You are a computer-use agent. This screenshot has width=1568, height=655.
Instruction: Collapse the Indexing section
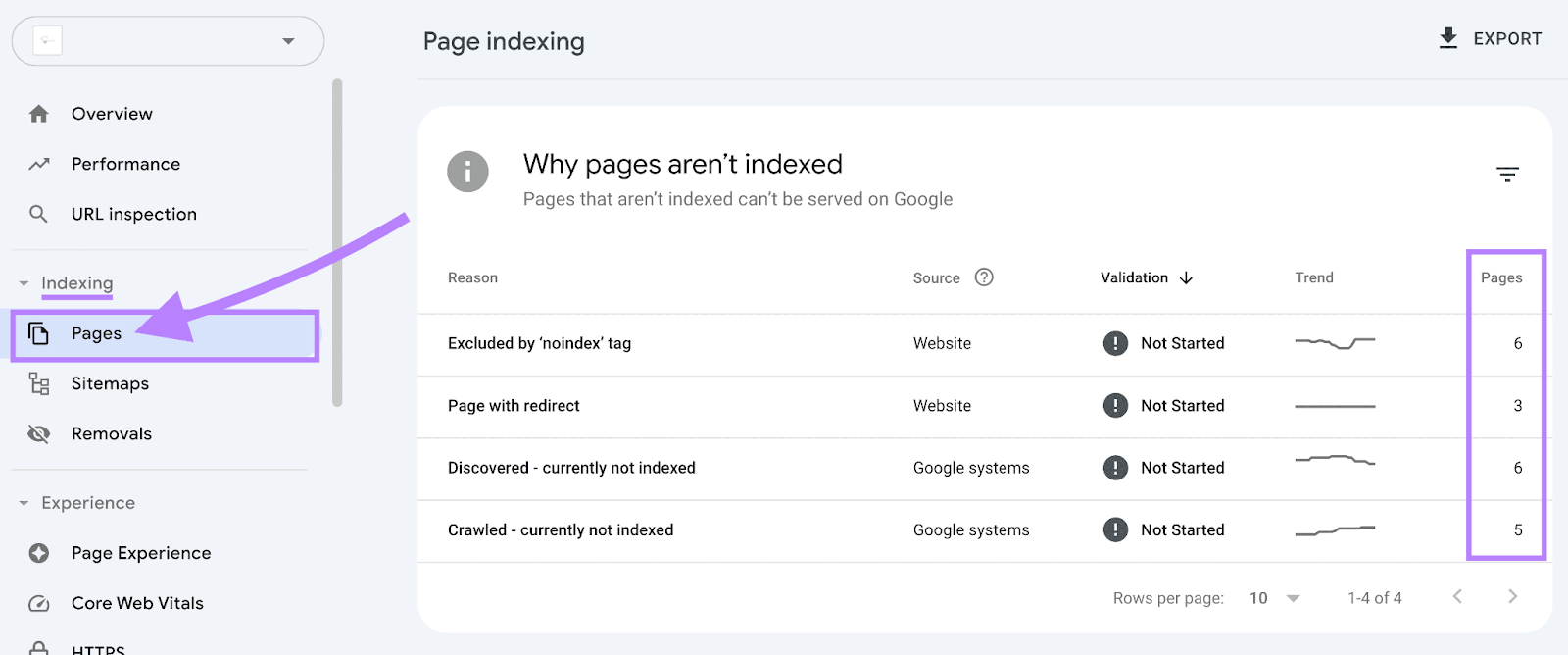(x=24, y=283)
